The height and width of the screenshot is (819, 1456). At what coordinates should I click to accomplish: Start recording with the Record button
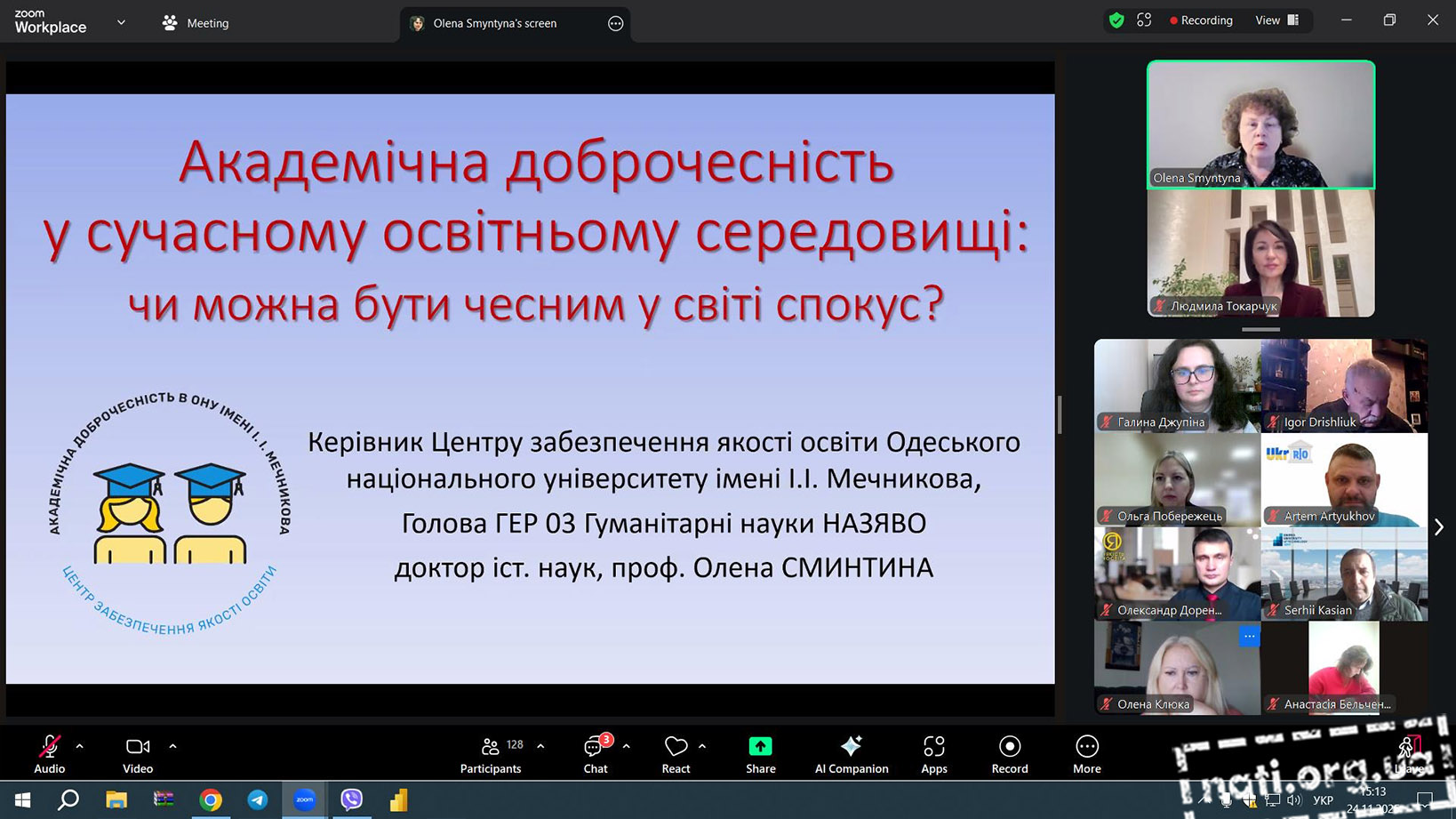(x=1009, y=754)
